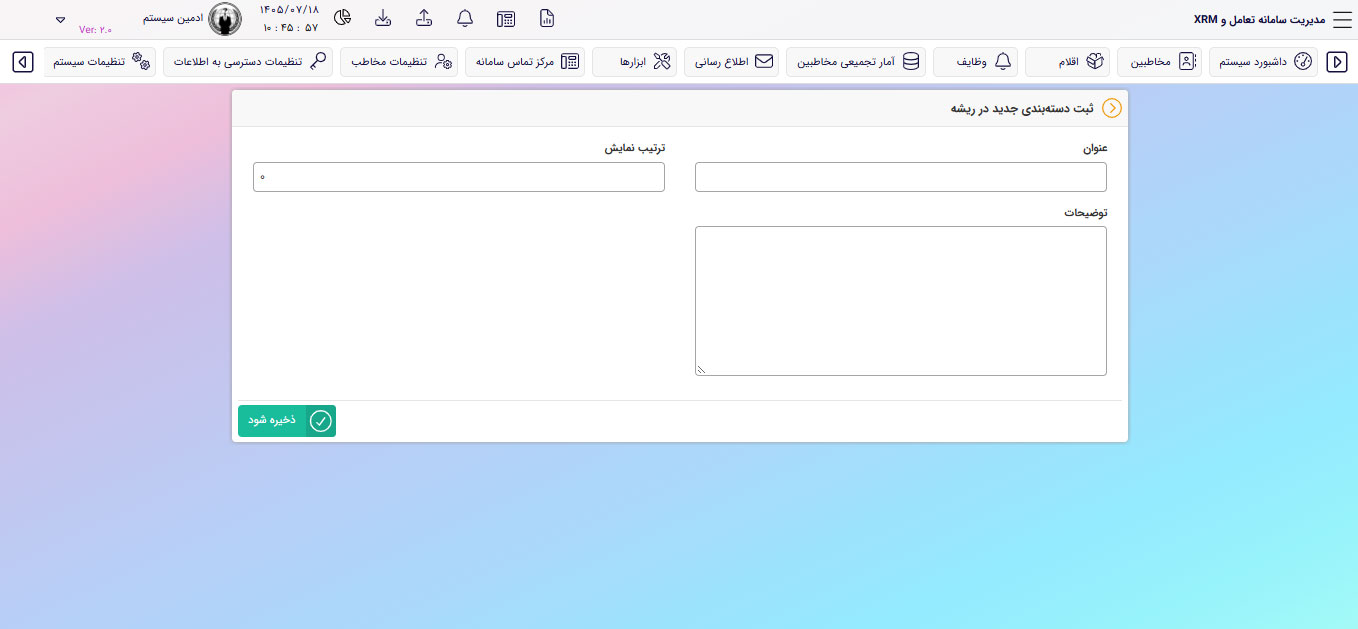Focus the ترتیب نمایش input field

point(459,177)
